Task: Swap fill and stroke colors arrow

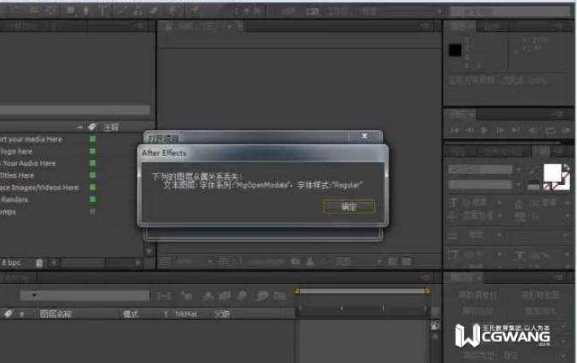Action: click(x=566, y=168)
